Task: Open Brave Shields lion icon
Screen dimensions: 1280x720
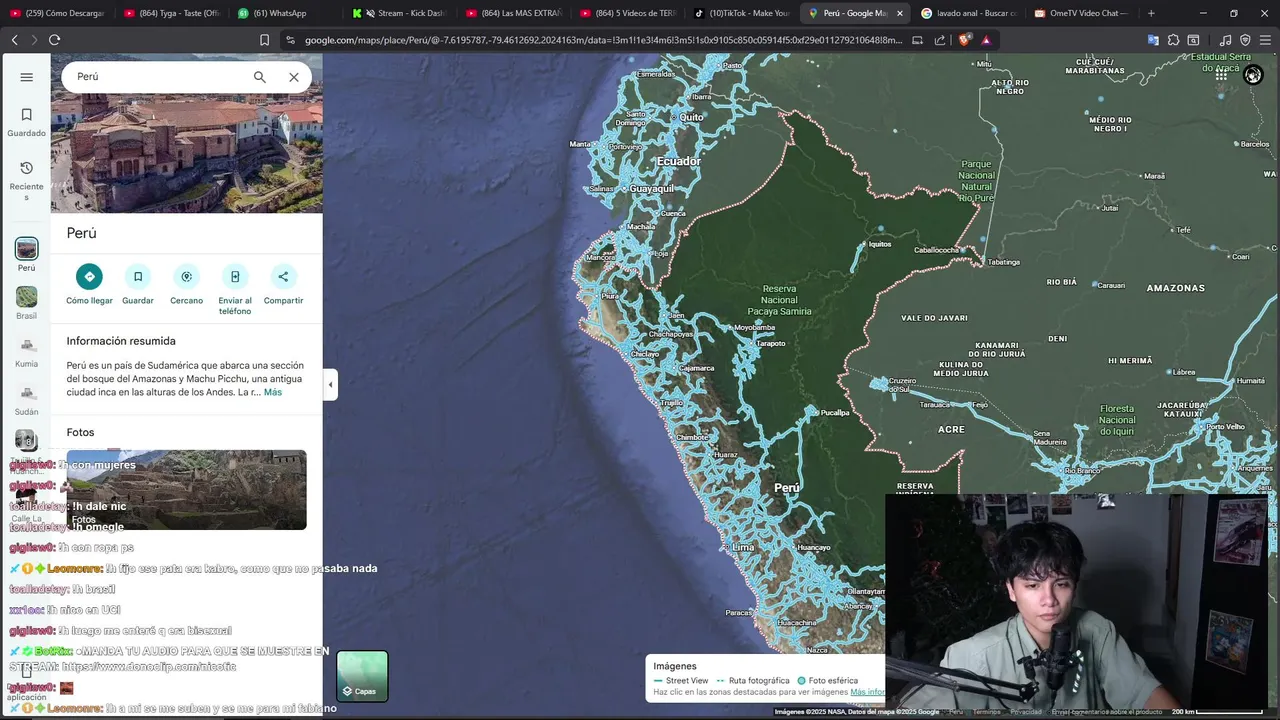Action: coord(964,40)
